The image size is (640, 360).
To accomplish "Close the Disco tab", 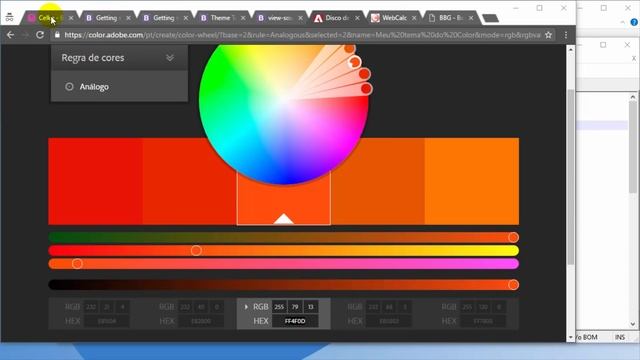I will (x=357, y=18).
